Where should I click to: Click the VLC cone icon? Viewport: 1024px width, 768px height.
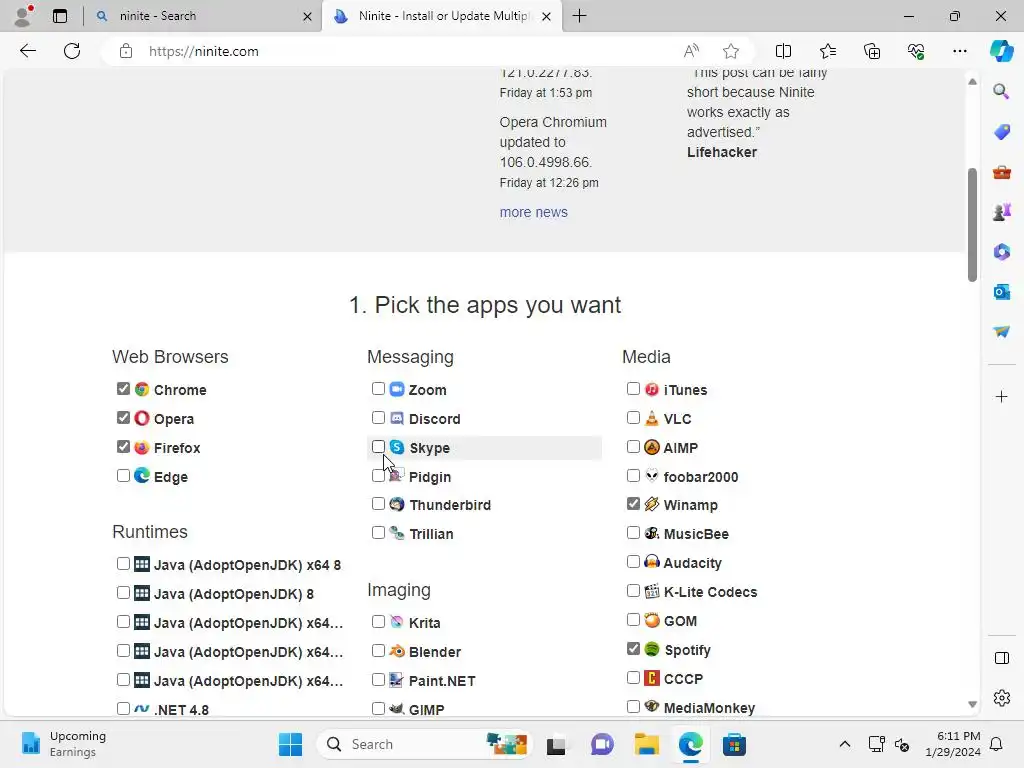click(x=652, y=418)
